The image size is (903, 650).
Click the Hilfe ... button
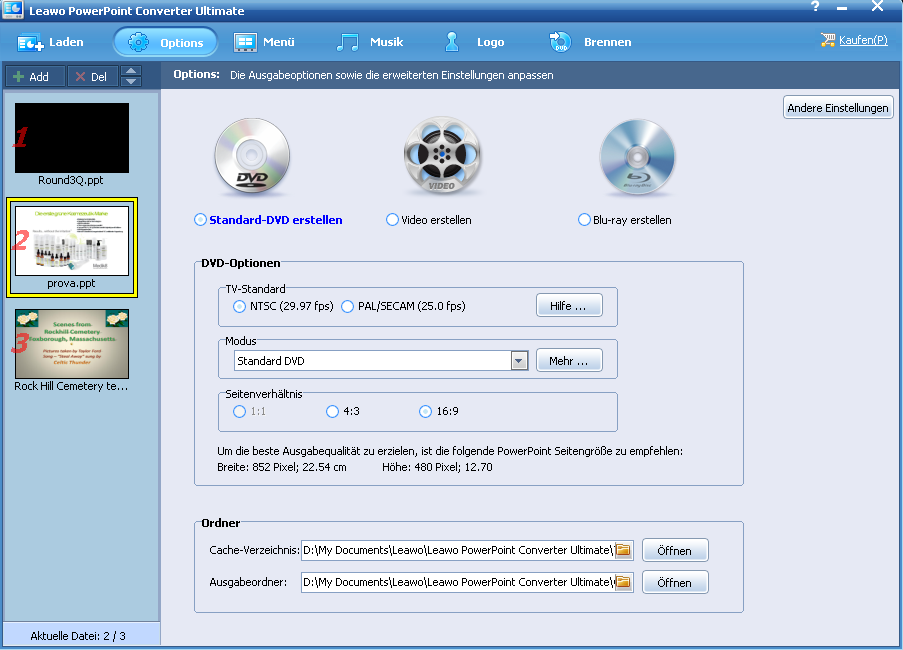coord(569,306)
